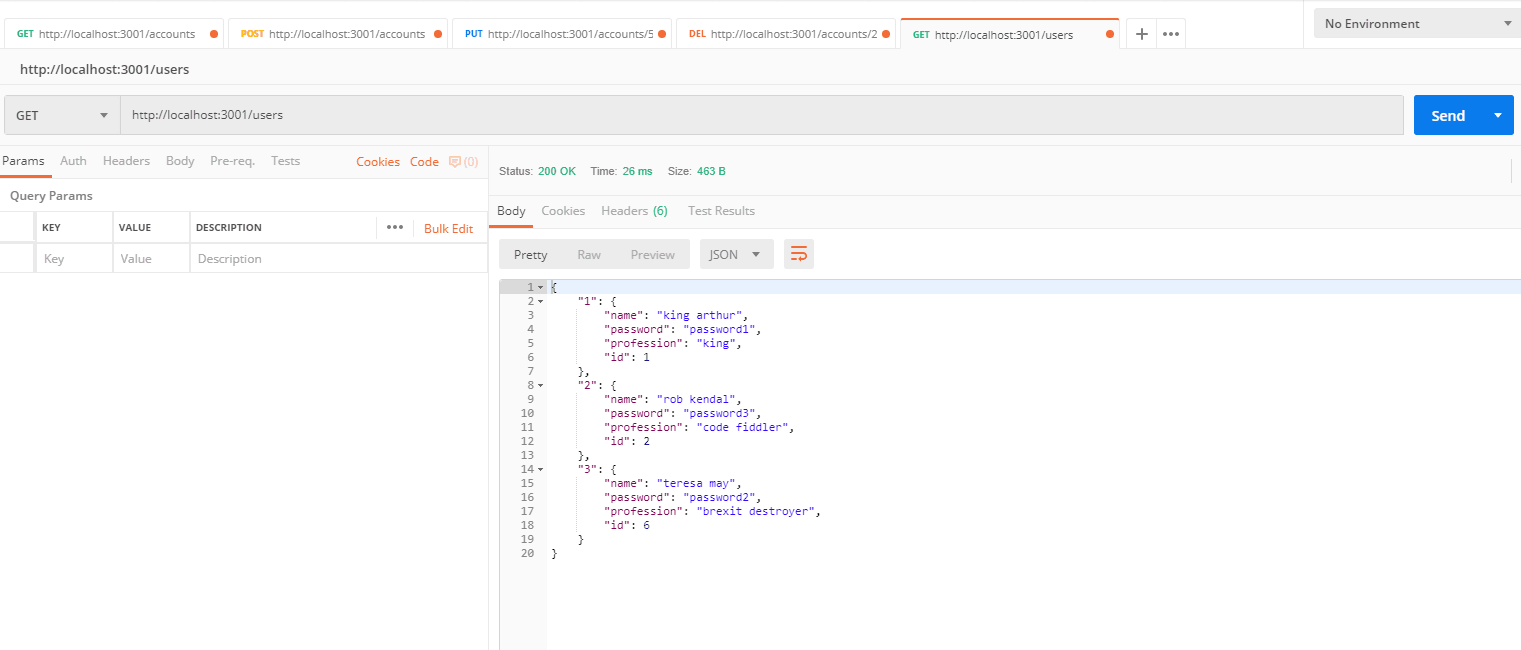Switch response view to Preview

click(652, 254)
